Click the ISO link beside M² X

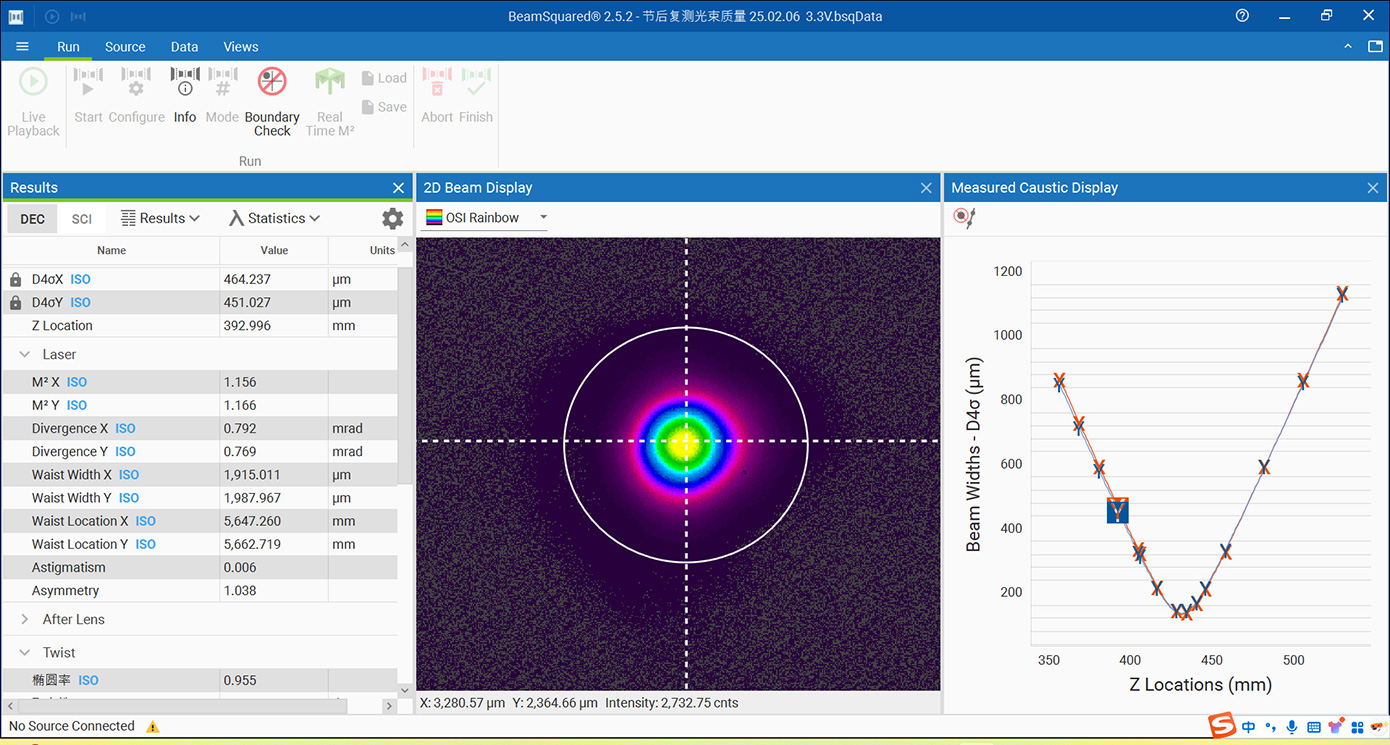tap(77, 382)
